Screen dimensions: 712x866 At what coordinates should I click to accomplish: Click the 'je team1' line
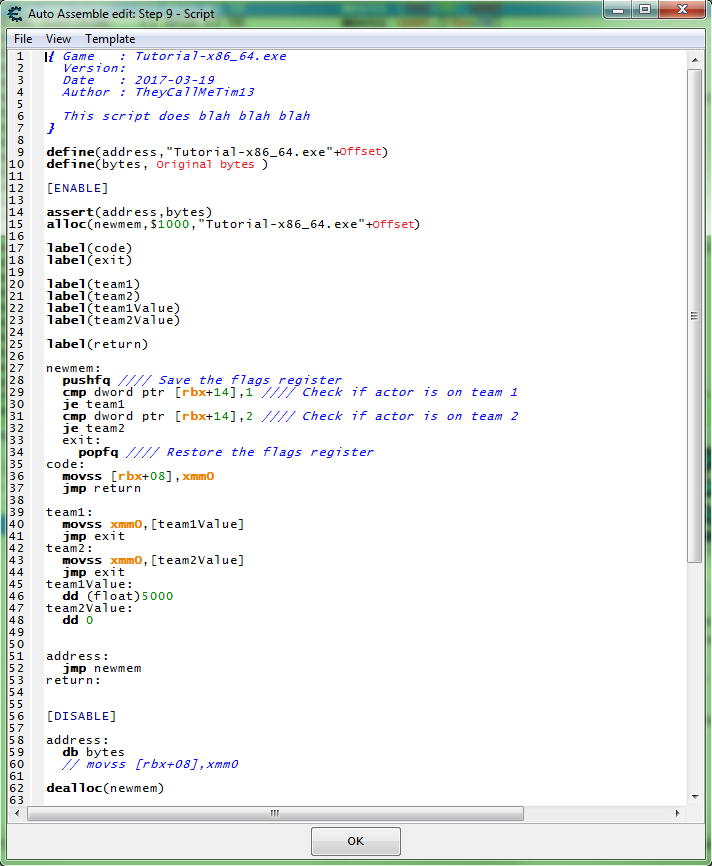tap(93, 404)
